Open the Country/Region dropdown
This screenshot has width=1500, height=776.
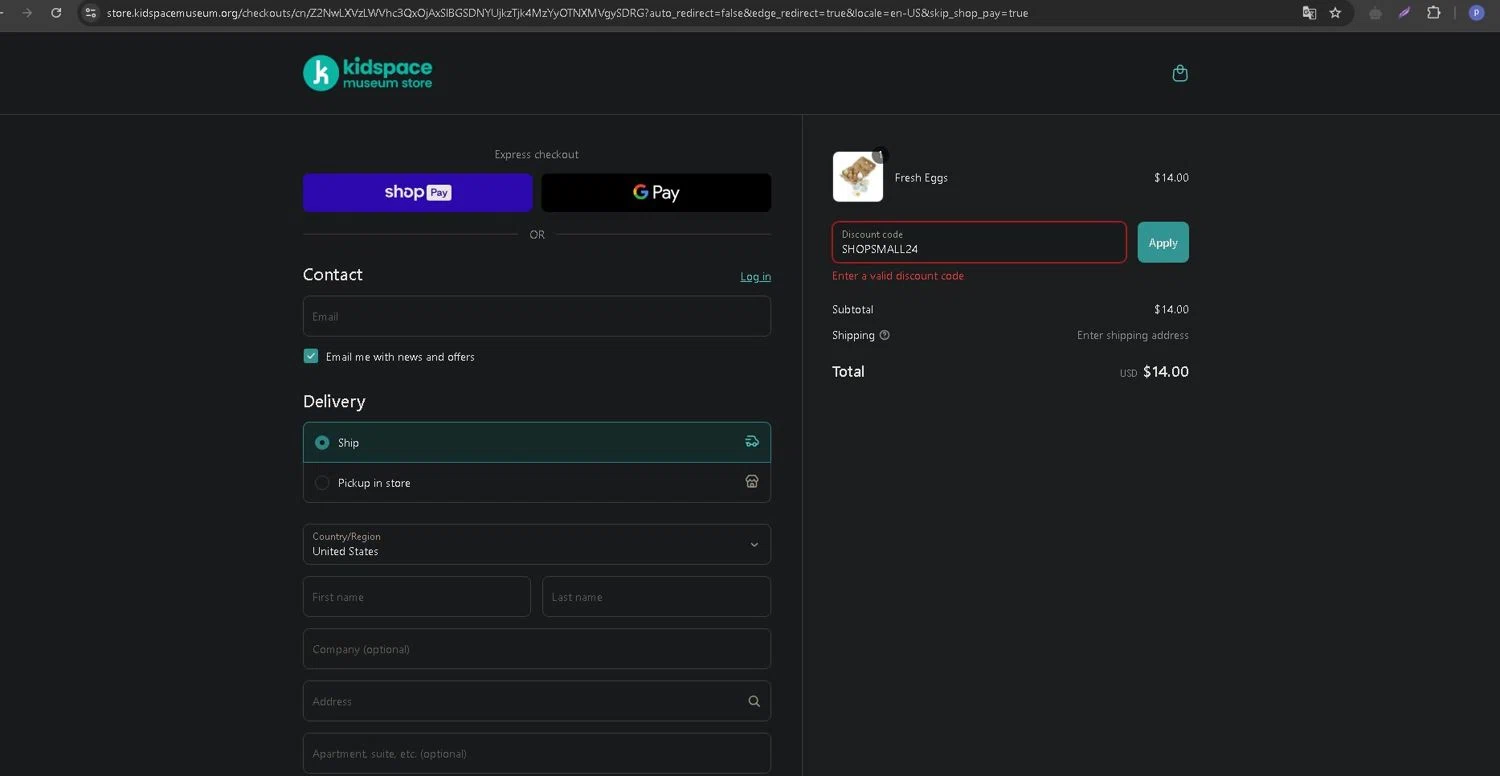537,544
